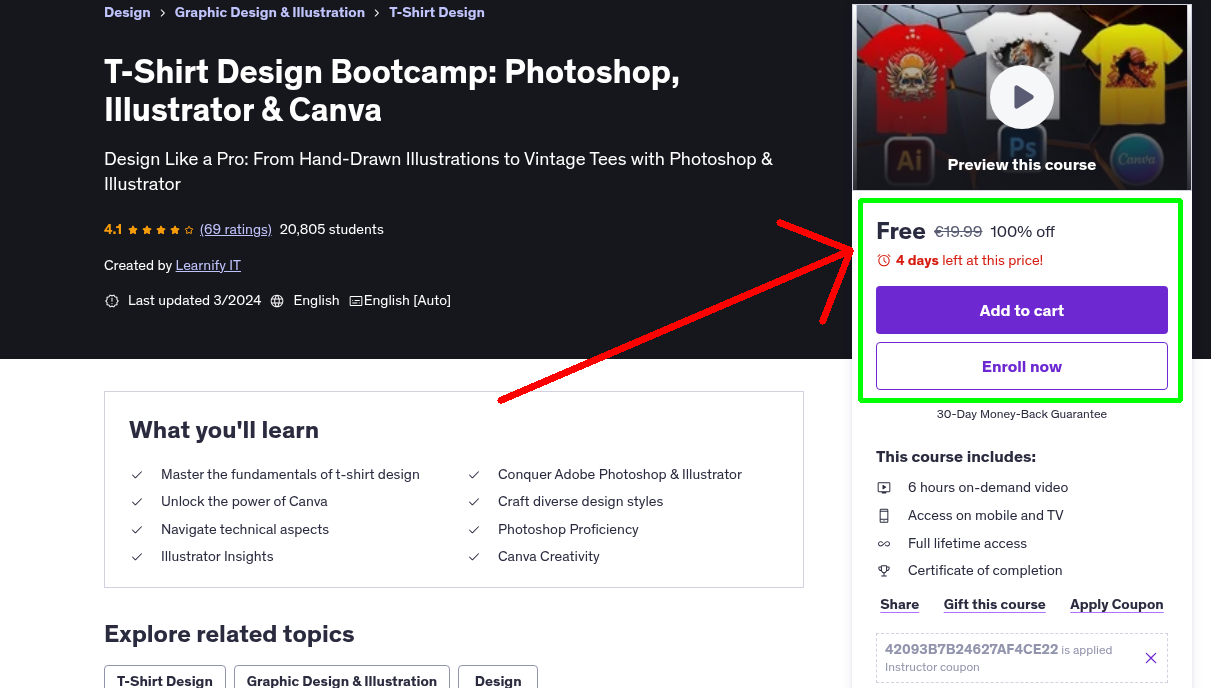
Task: Click the 6 hours on-demand video text
Action: (988, 487)
